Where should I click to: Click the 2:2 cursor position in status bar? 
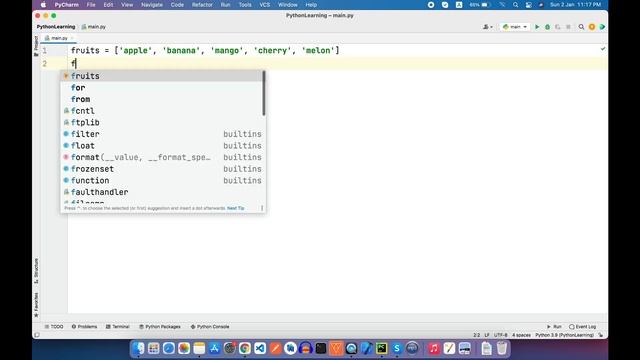point(476,335)
